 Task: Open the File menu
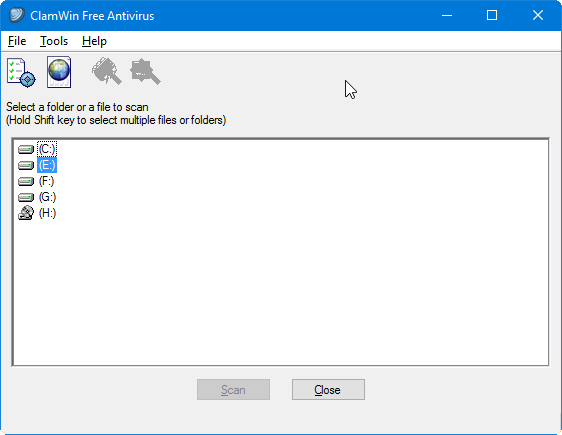pyautogui.click(x=17, y=41)
